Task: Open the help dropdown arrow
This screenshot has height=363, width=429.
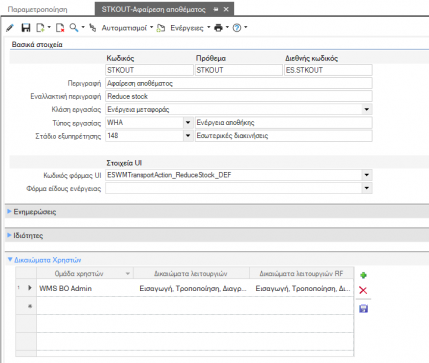Action: 246,28
